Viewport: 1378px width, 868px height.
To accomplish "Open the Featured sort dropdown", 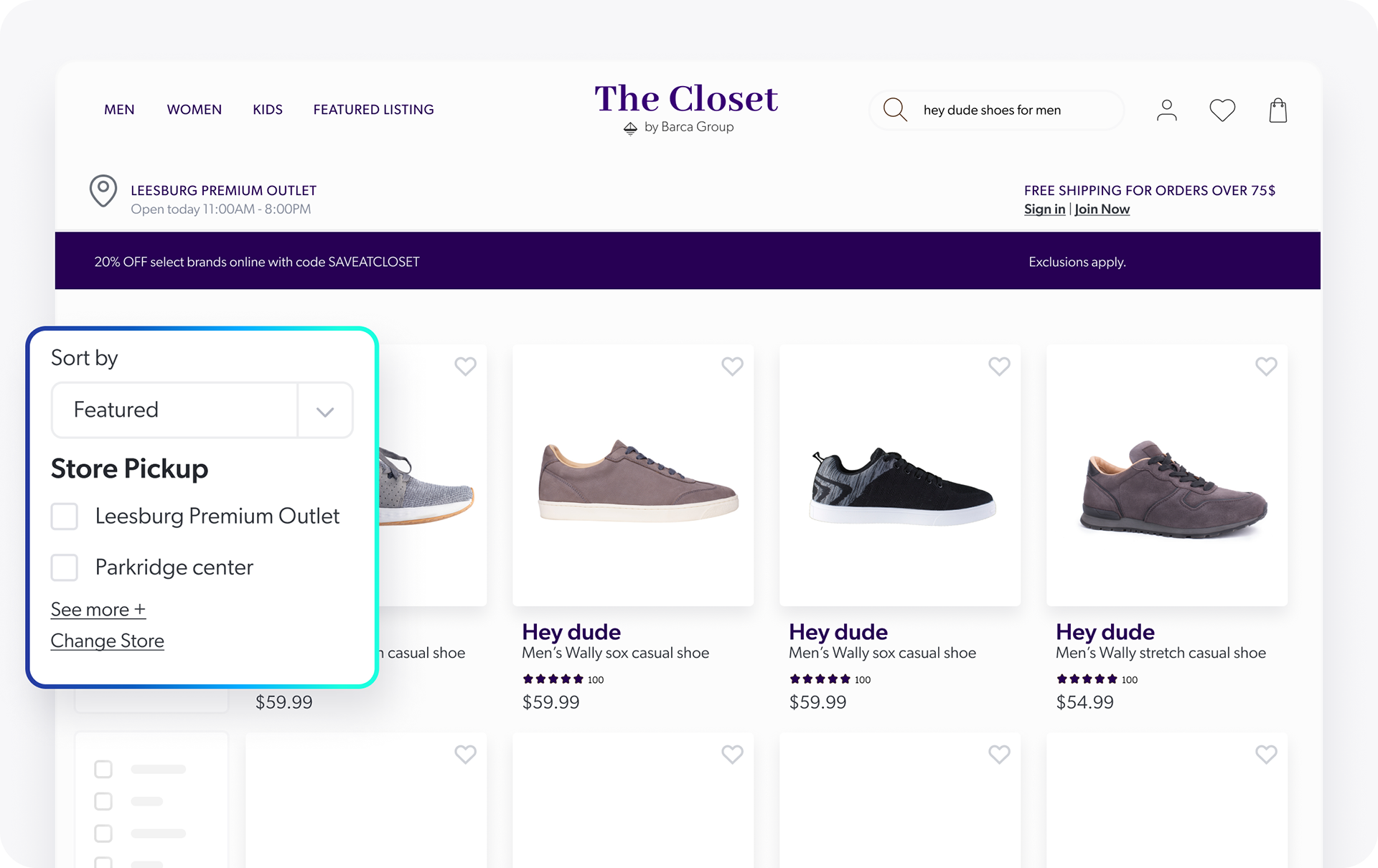I will pos(202,410).
